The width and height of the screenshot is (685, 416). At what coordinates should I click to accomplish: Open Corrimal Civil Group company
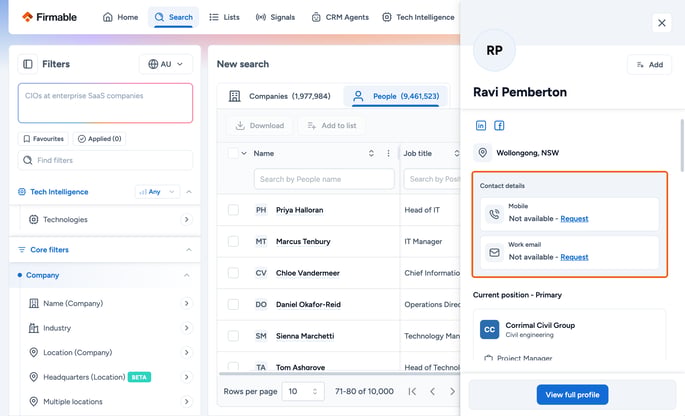coord(540,325)
